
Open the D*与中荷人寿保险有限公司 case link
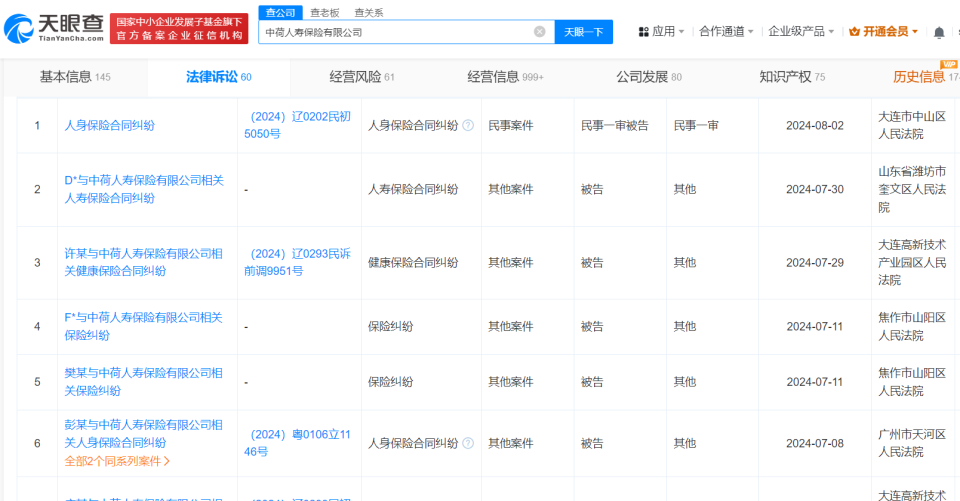pos(144,189)
